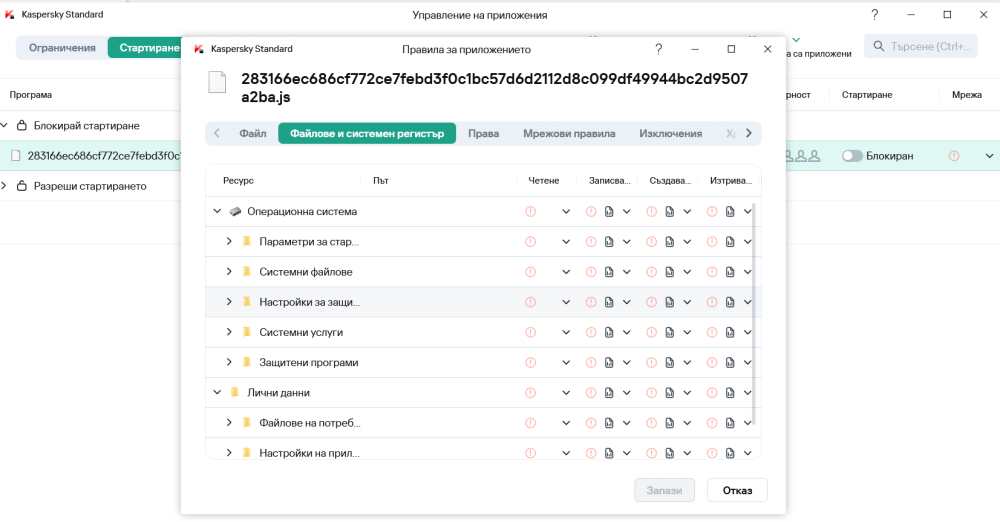Viewport: 1000px width, 522px height.
Task: Expand the Системни услуги folder
Action: [x=229, y=332]
